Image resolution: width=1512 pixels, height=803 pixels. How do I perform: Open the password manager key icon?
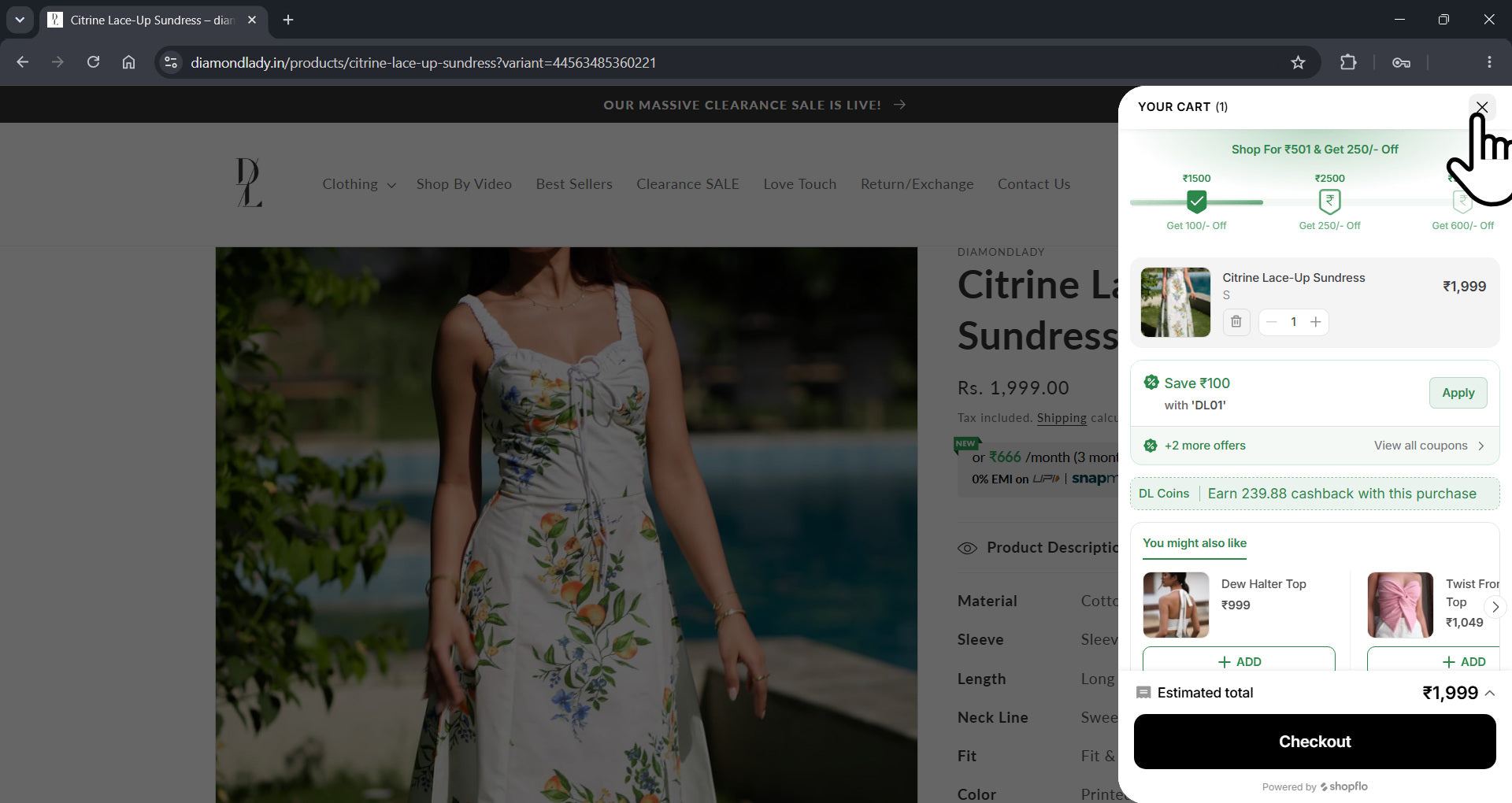click(1401, 62)
